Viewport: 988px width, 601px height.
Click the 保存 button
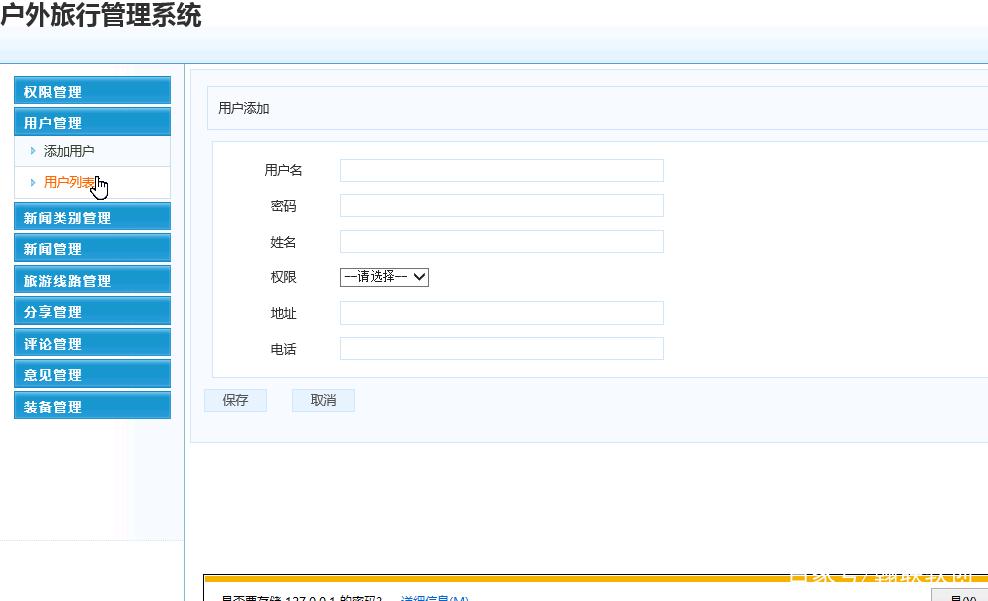[235, 400]
